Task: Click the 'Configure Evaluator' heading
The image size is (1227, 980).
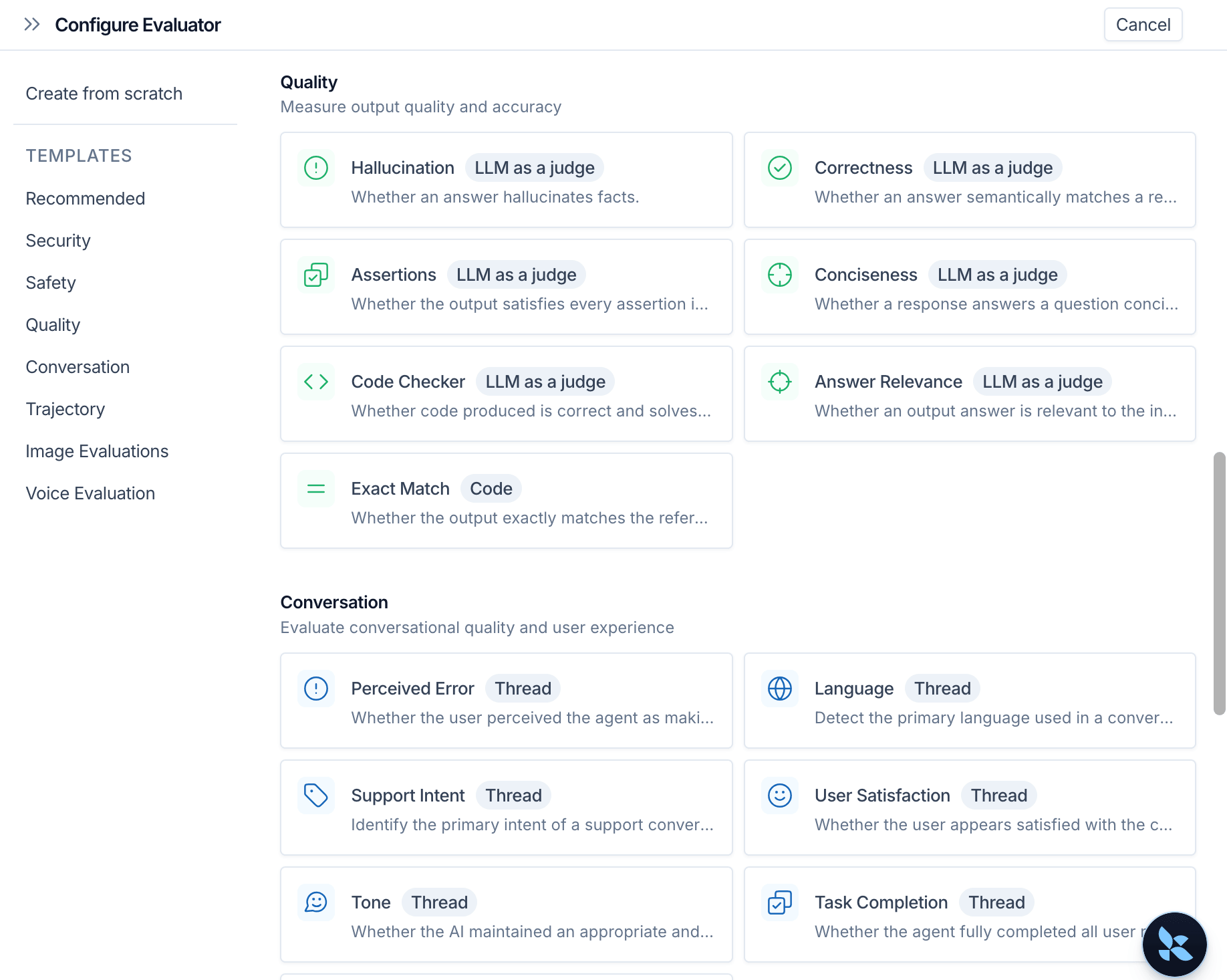Action: [138, 25]
